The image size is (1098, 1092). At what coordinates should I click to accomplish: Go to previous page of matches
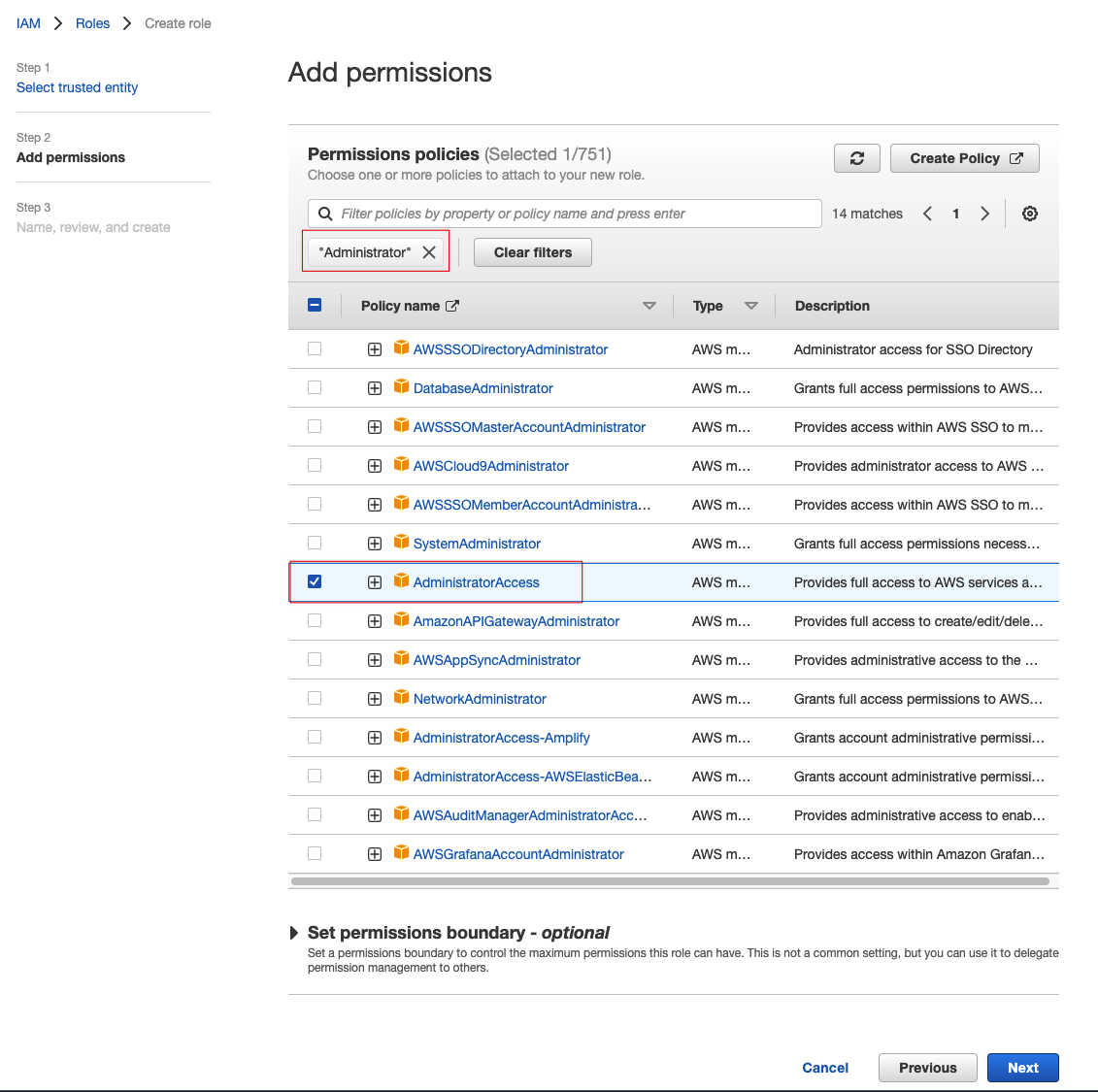pos(927,214)
